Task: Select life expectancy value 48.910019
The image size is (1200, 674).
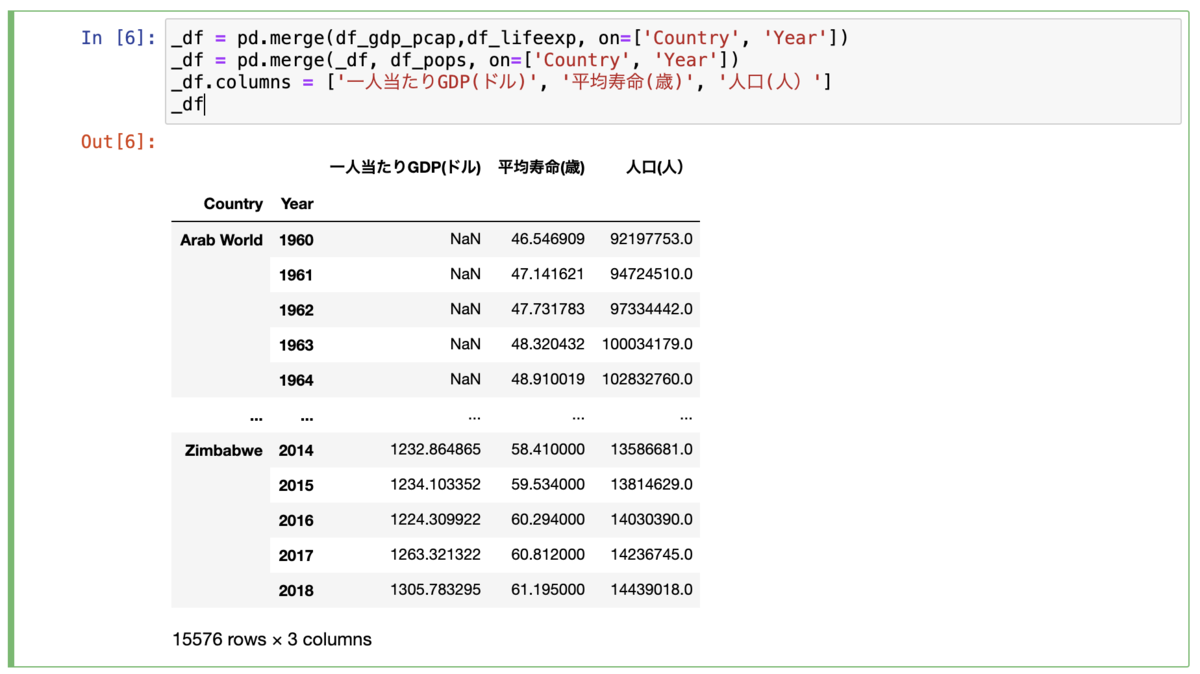Action: coord(548,379)
